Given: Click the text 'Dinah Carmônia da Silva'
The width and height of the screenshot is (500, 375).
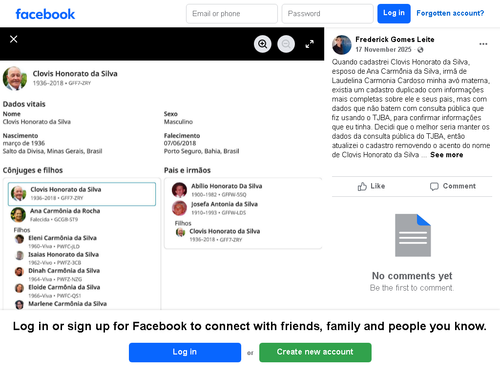Looking at the screenshot, I should click(x=64, y=270).
